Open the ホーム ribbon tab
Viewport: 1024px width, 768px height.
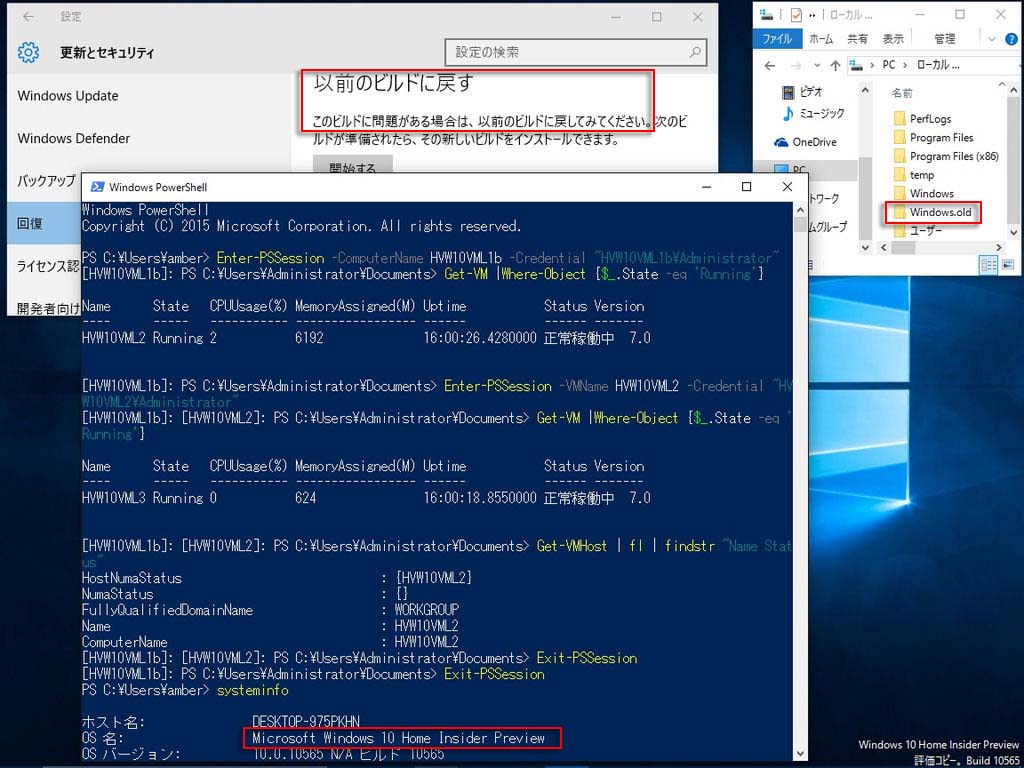(821, 39)
